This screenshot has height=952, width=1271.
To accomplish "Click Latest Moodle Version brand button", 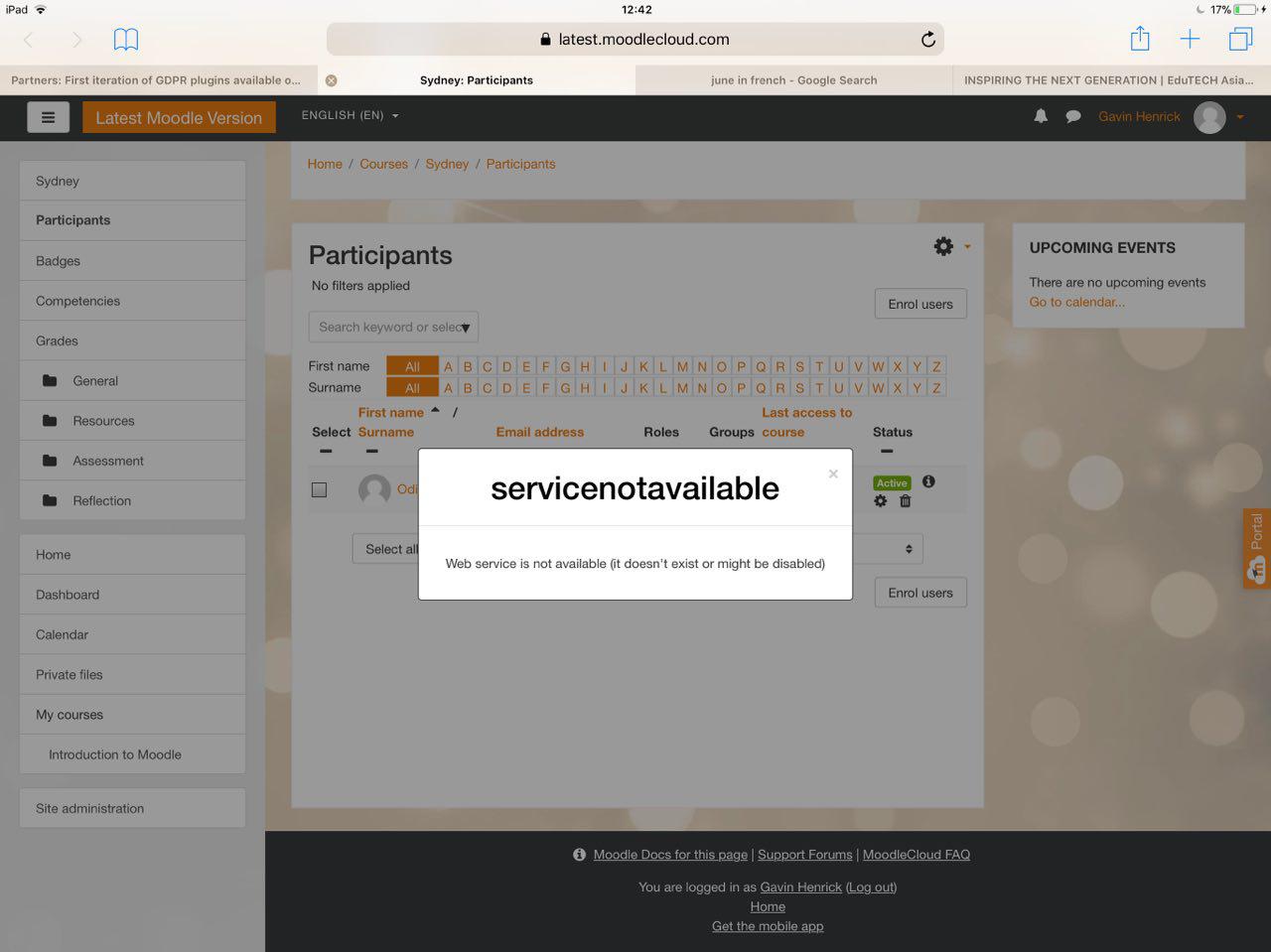I will click(x=179, y=117).
